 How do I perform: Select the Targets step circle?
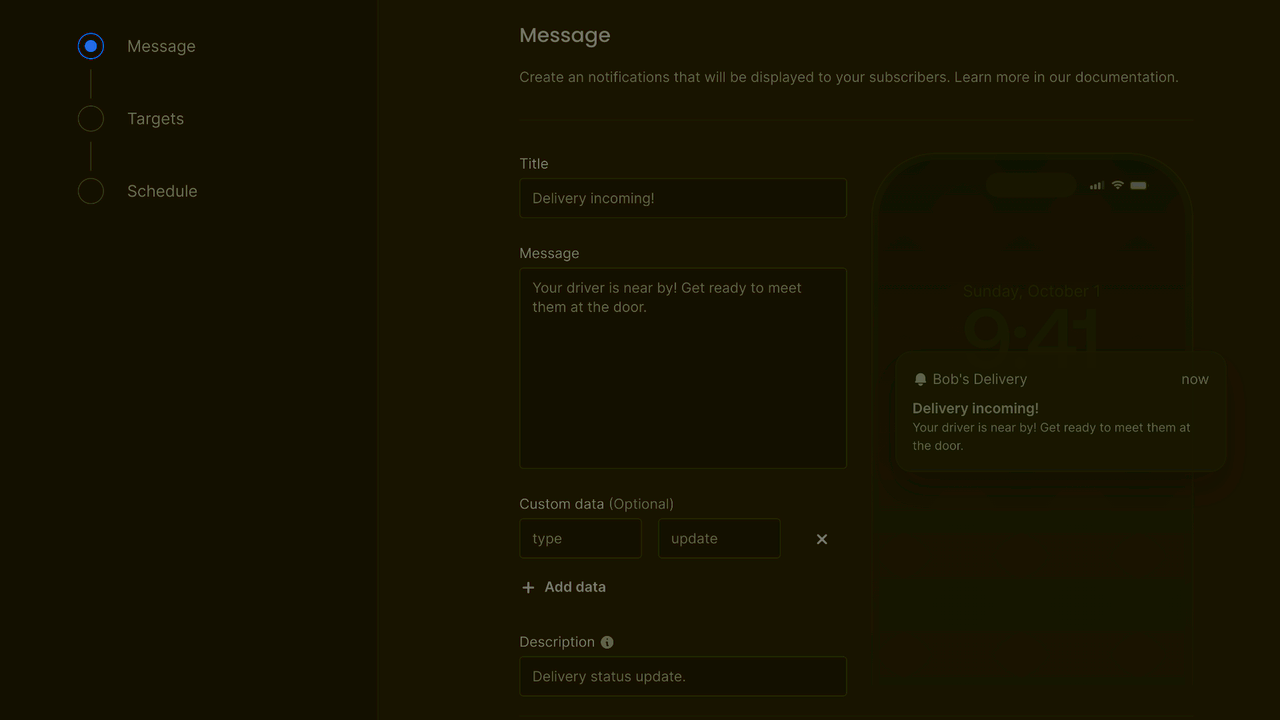pos(90,118)
